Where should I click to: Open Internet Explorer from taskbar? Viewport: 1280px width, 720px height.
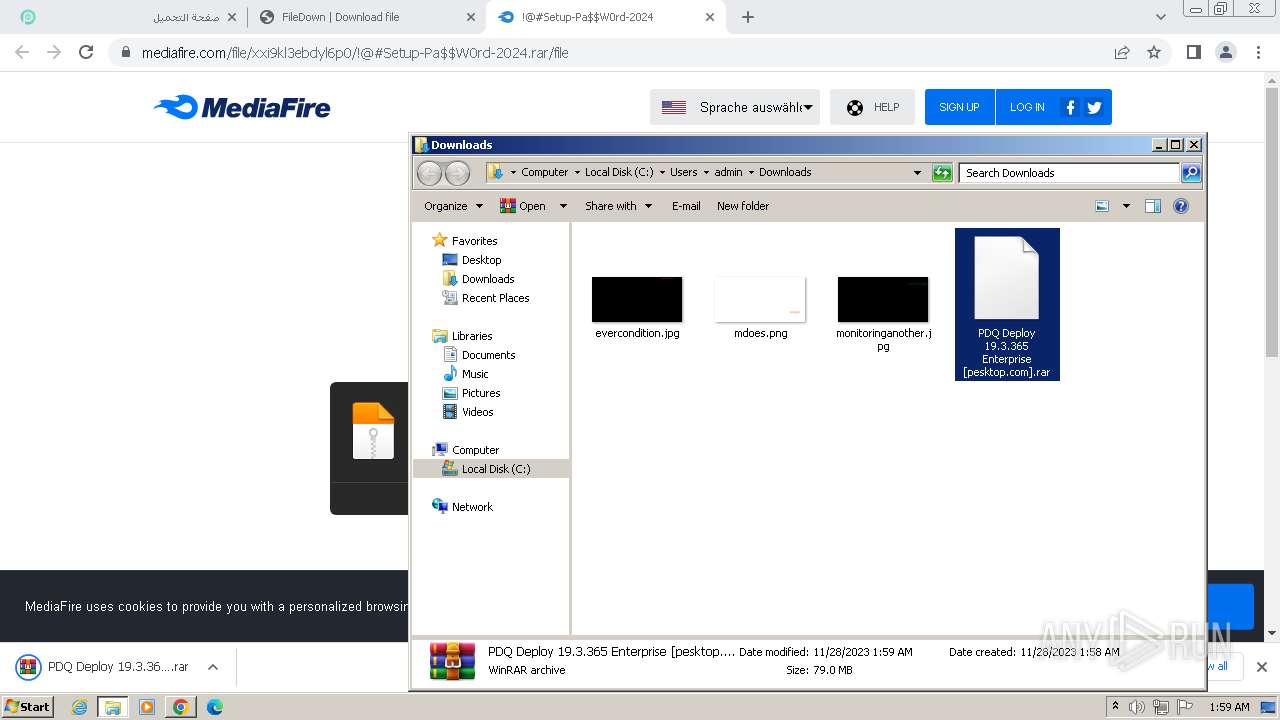(x=79, y=707)
